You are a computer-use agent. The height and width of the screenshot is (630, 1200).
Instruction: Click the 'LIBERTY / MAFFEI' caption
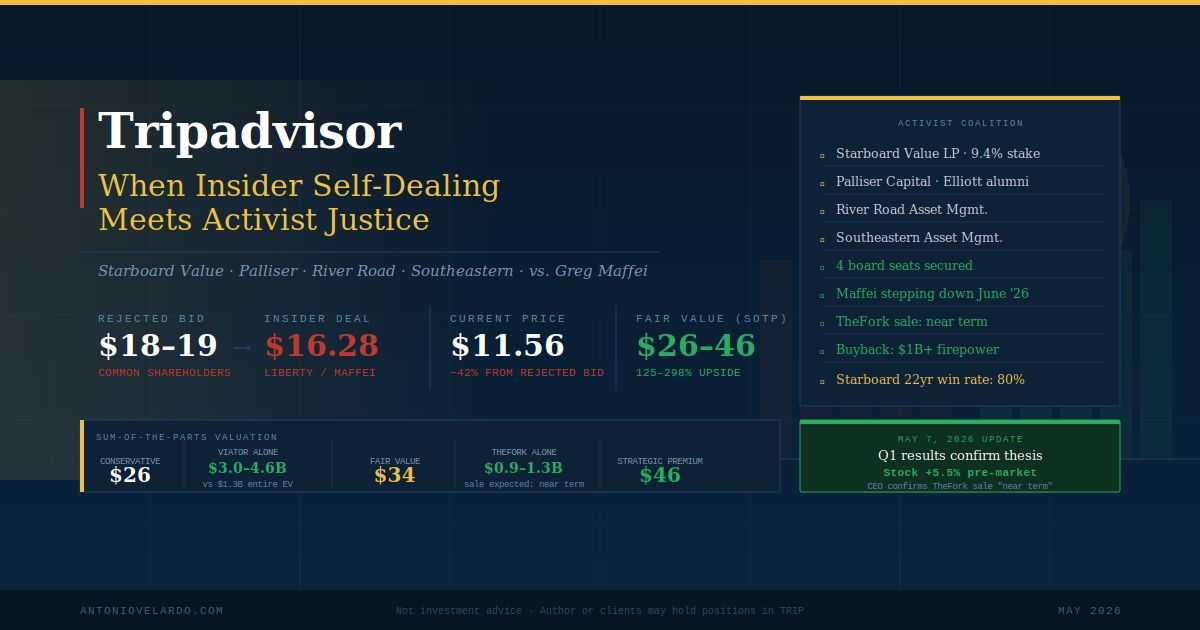point(320,373)
